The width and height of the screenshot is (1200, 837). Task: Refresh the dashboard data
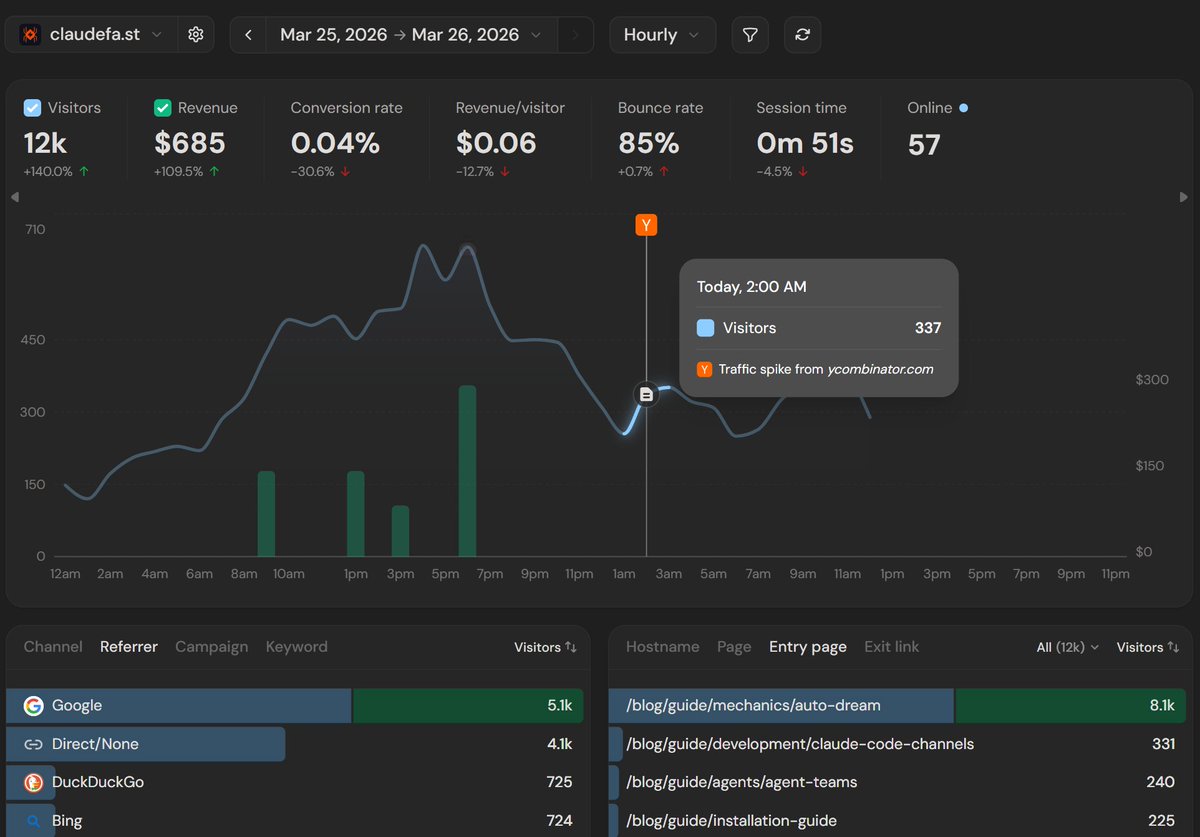tap(802, 35)
